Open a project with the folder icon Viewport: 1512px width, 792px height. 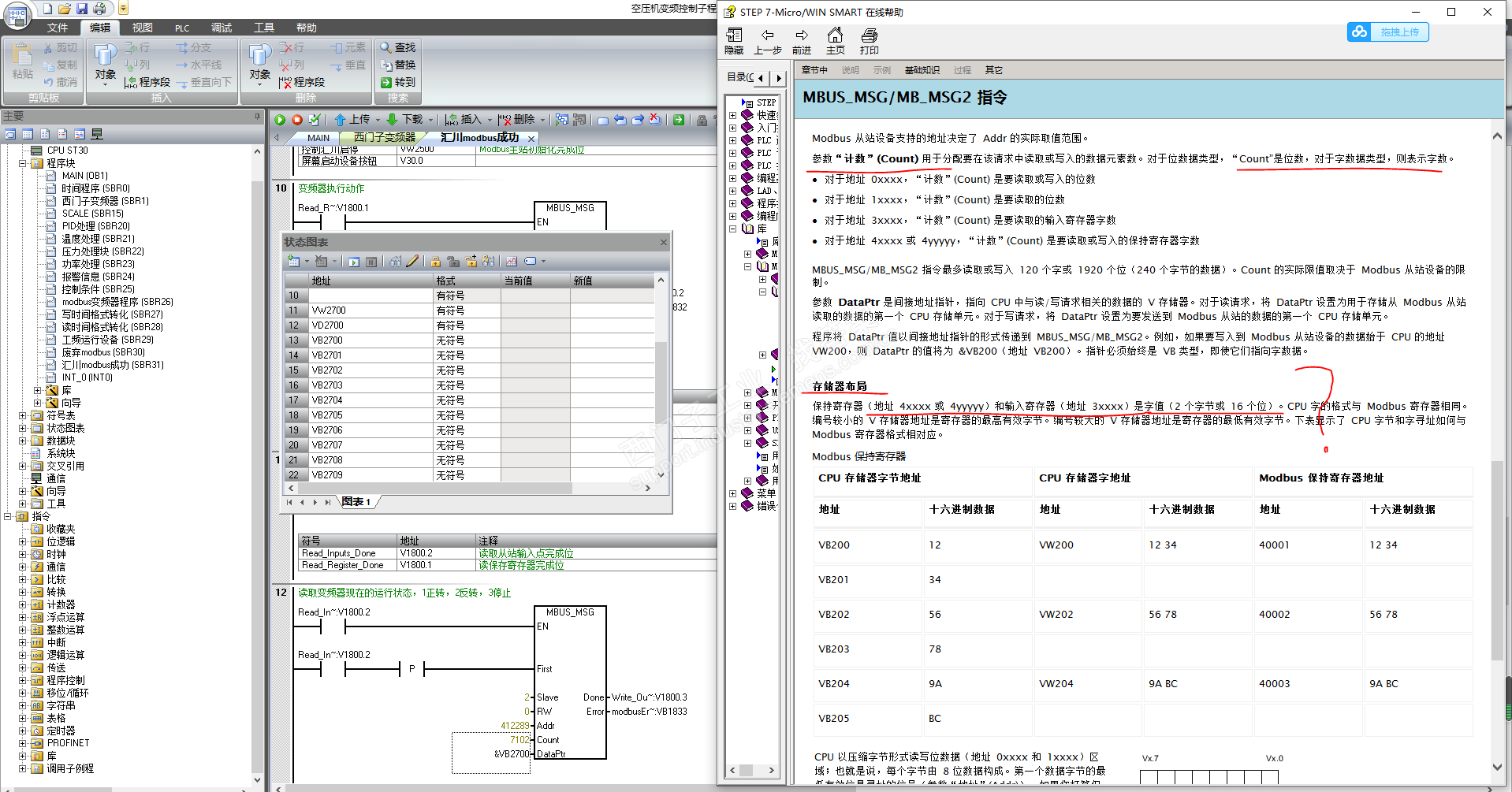(65, 9)
